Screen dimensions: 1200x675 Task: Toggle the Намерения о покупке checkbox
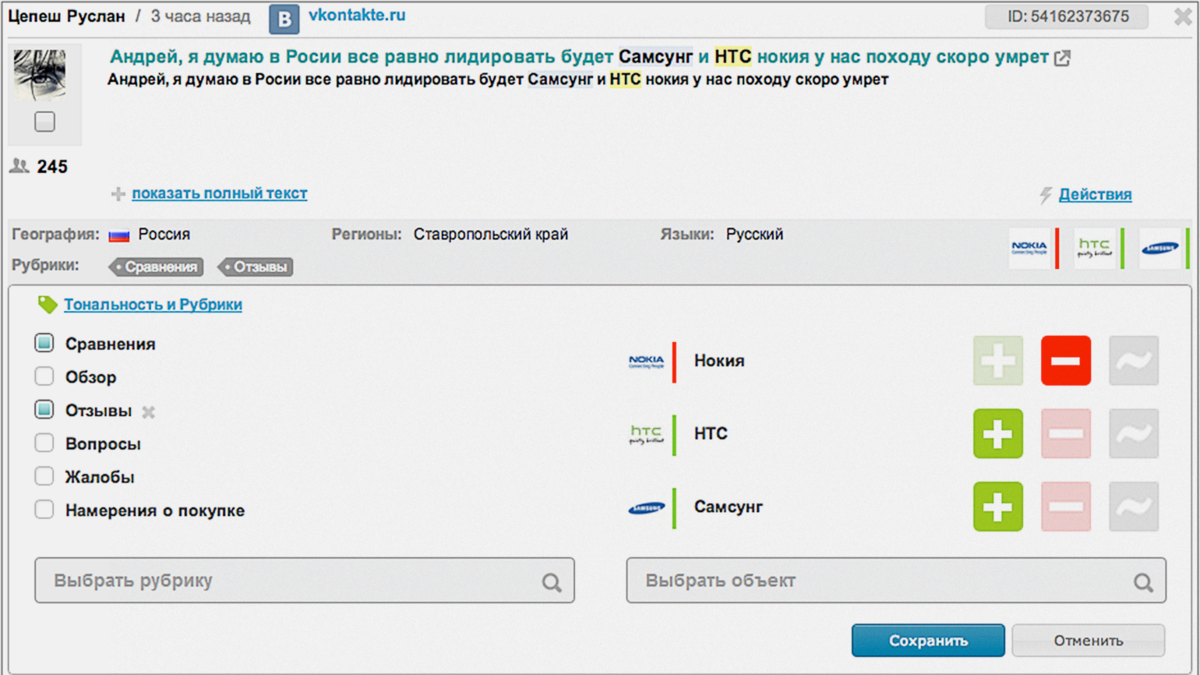(x=44, y=509)
